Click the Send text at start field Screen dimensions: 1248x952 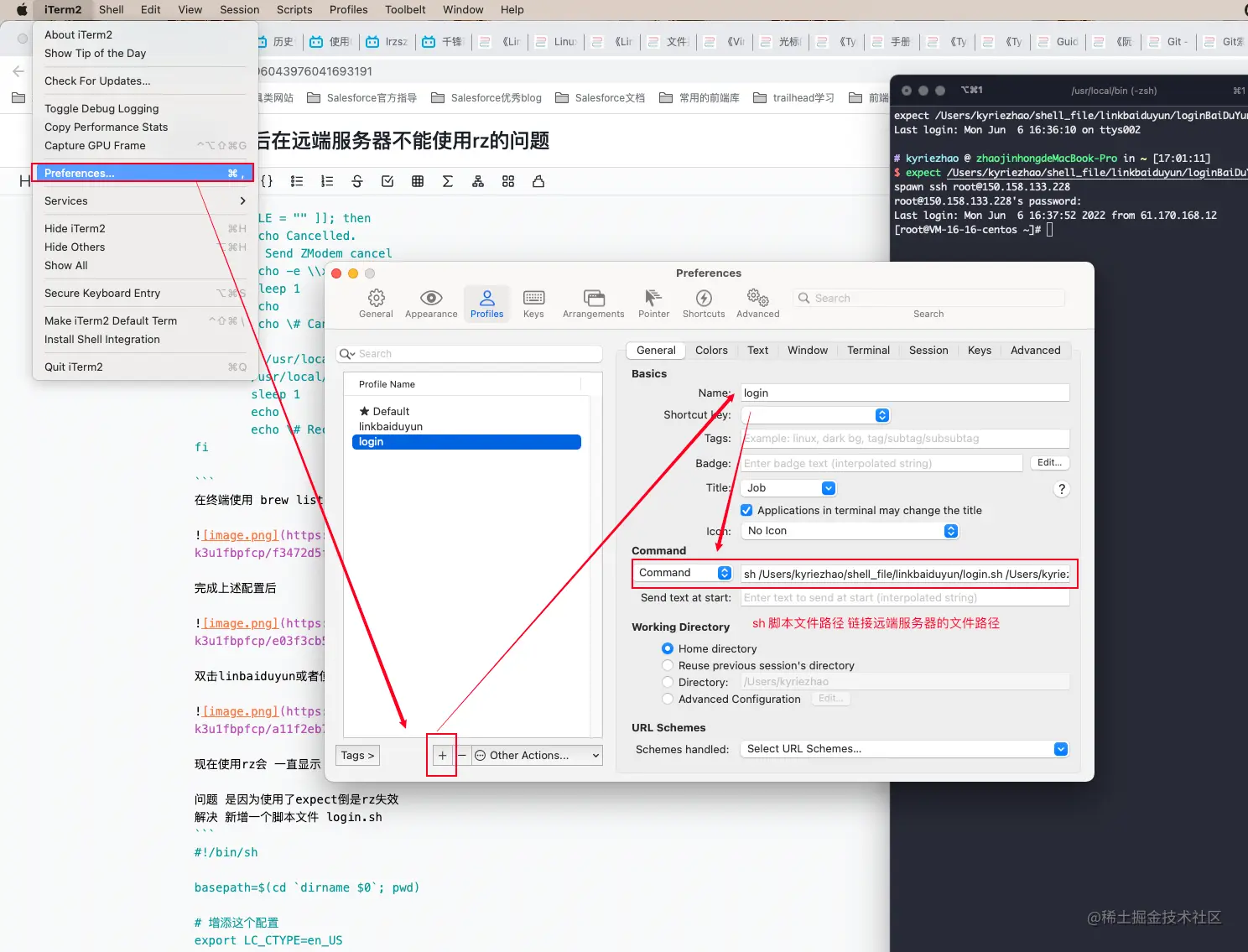click(905, 598)
